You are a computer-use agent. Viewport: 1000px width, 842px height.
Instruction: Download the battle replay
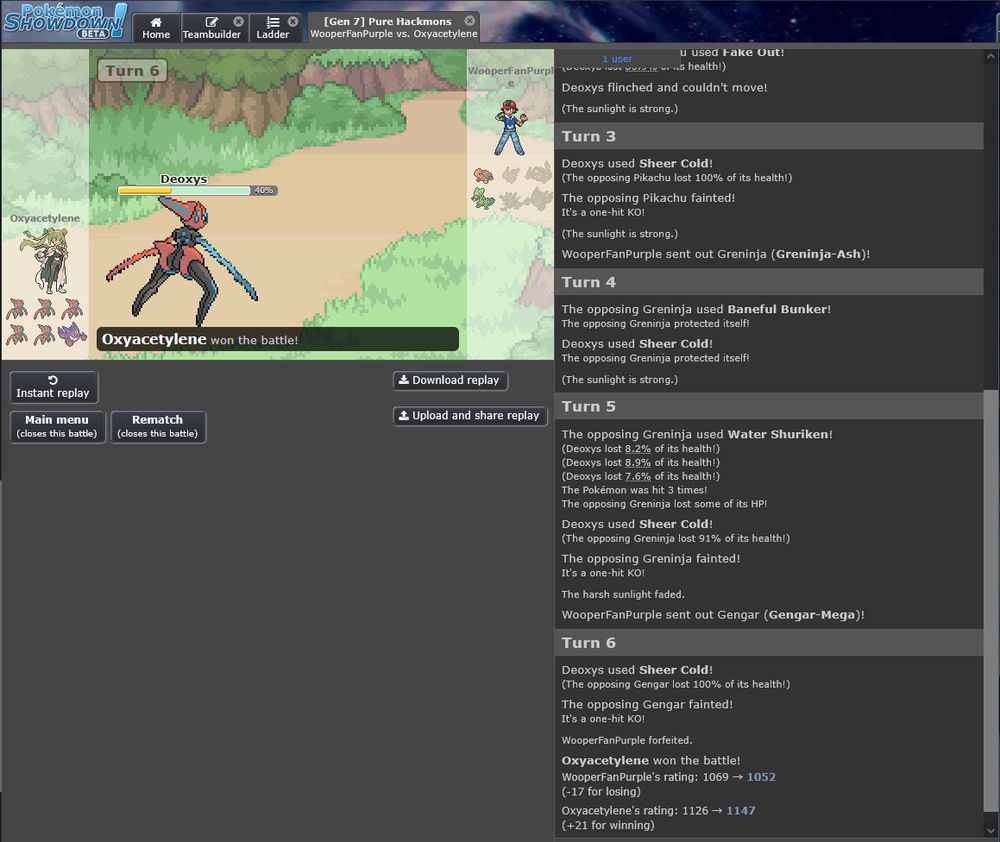pos(450,380)
